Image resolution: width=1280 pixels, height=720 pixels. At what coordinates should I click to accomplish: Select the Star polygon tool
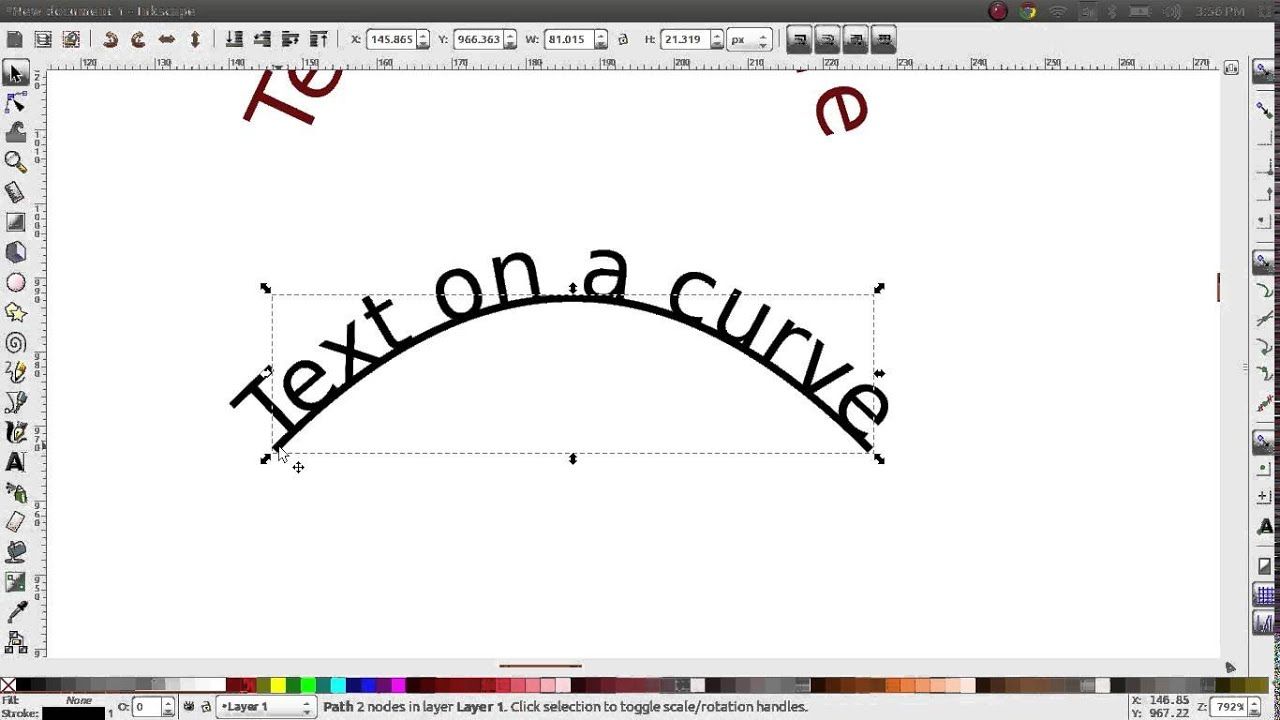click(15, 313)
